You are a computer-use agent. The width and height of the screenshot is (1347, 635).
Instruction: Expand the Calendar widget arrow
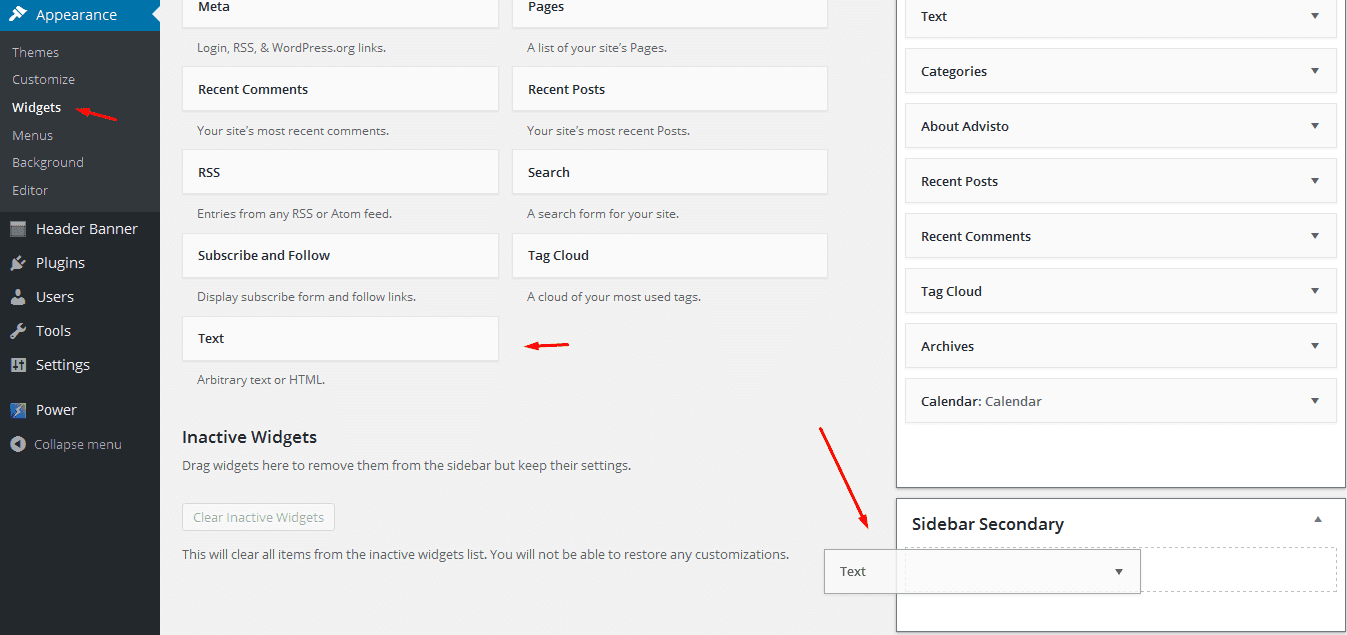[1314, 401]
